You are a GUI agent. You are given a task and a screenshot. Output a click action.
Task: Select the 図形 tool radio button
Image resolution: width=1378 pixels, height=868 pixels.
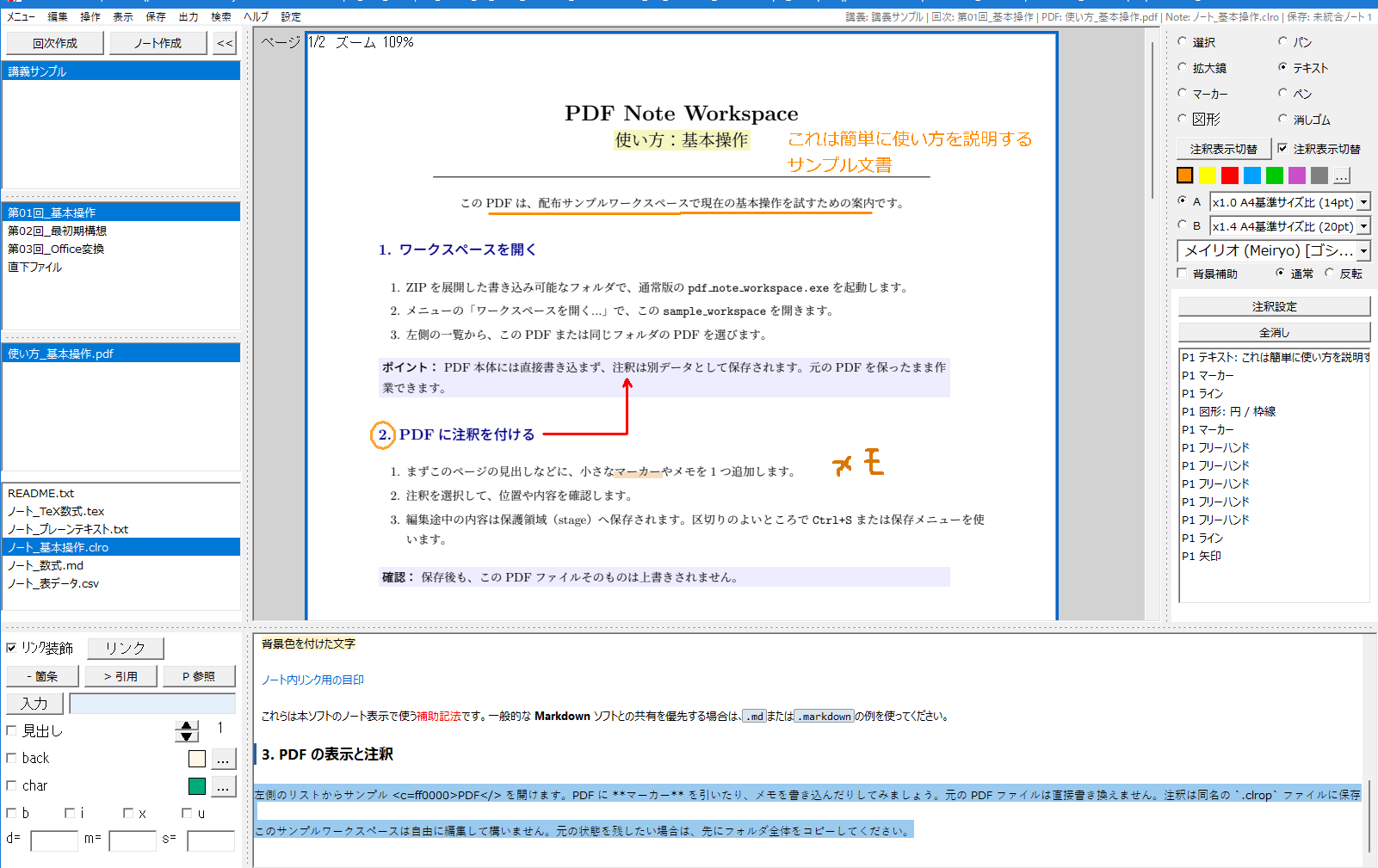click(1183, 119)
